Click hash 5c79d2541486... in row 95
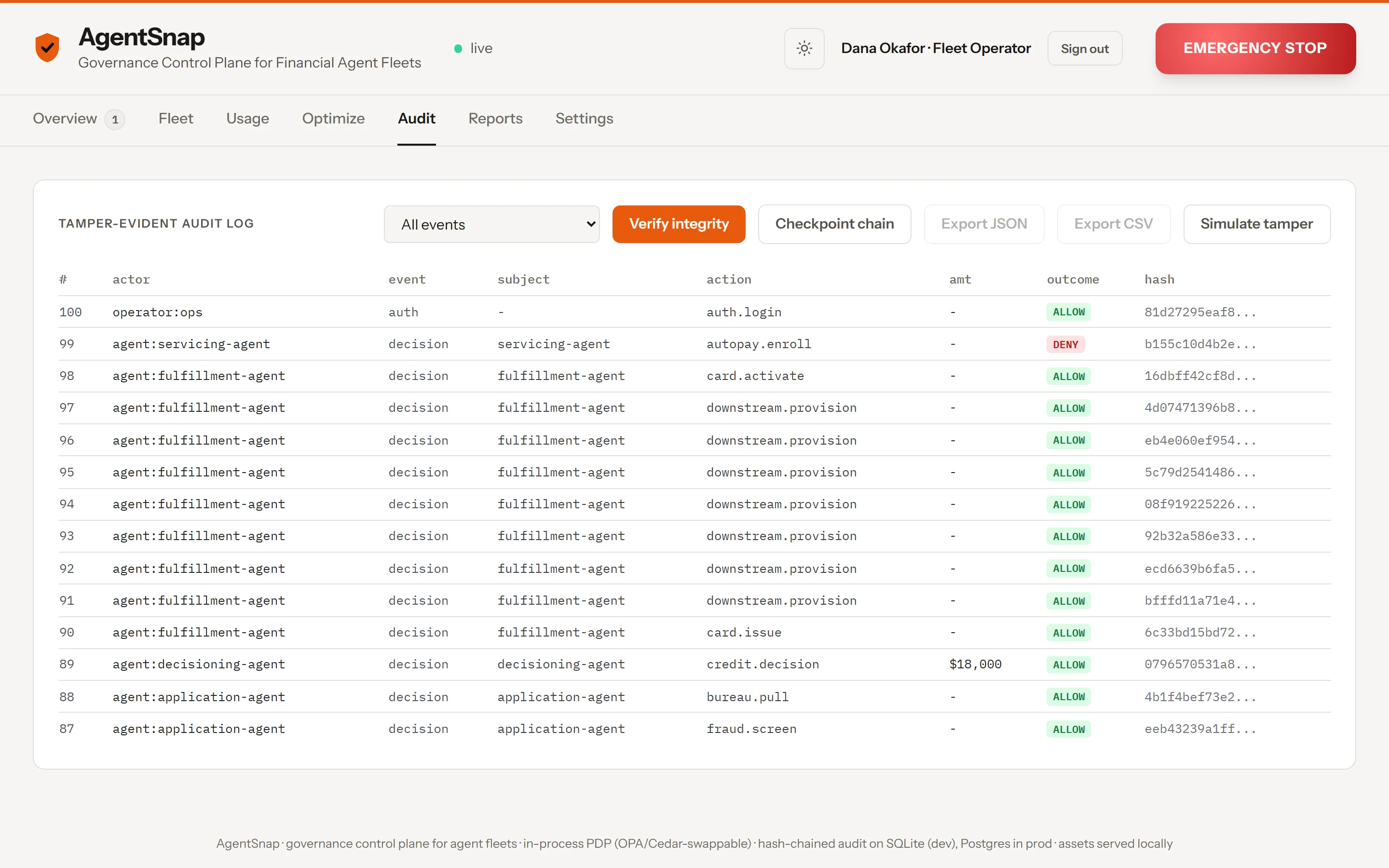The width and height of the screenshot is (1389, 868). pyautogui.click(x=1200, y=472)
